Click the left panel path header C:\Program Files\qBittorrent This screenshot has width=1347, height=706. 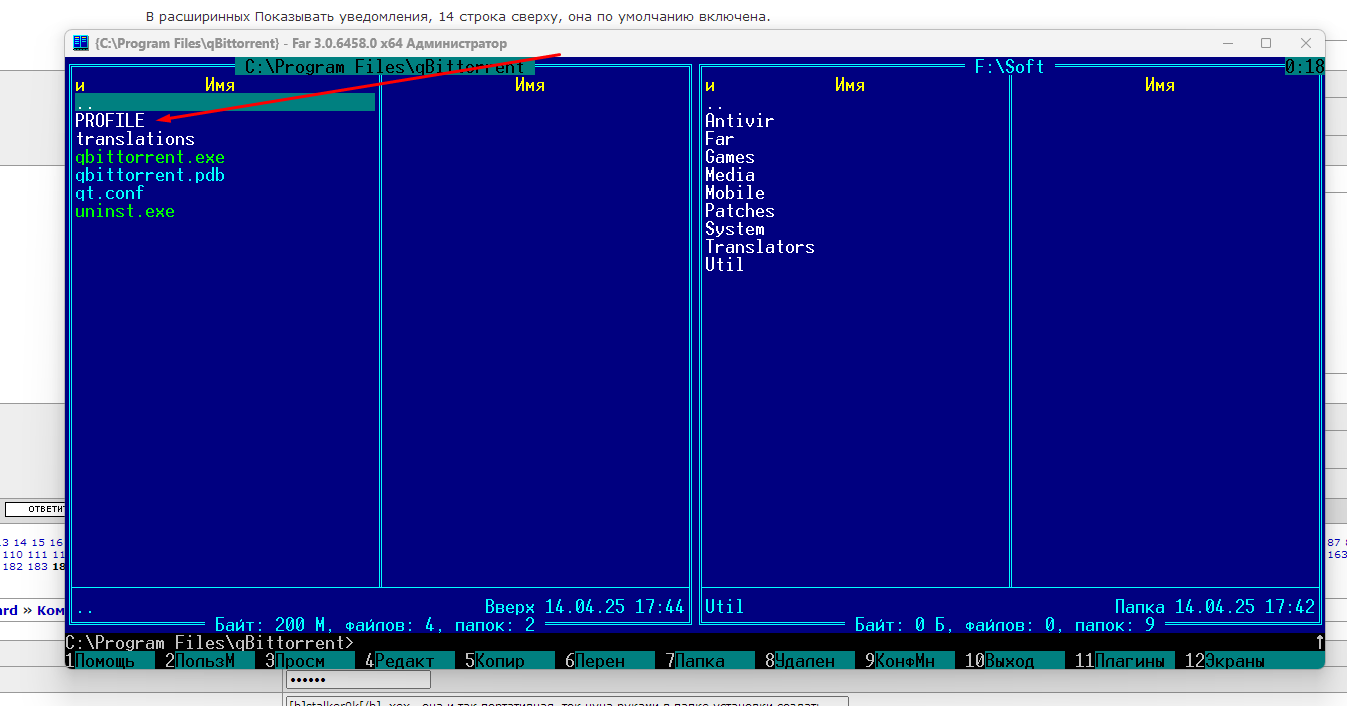385,67
